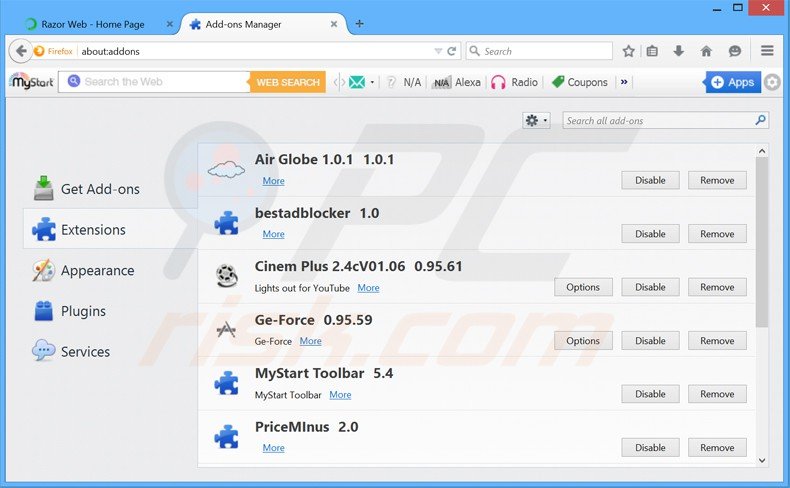Open the Radio headphones toolbar item

tap(514, 82)
